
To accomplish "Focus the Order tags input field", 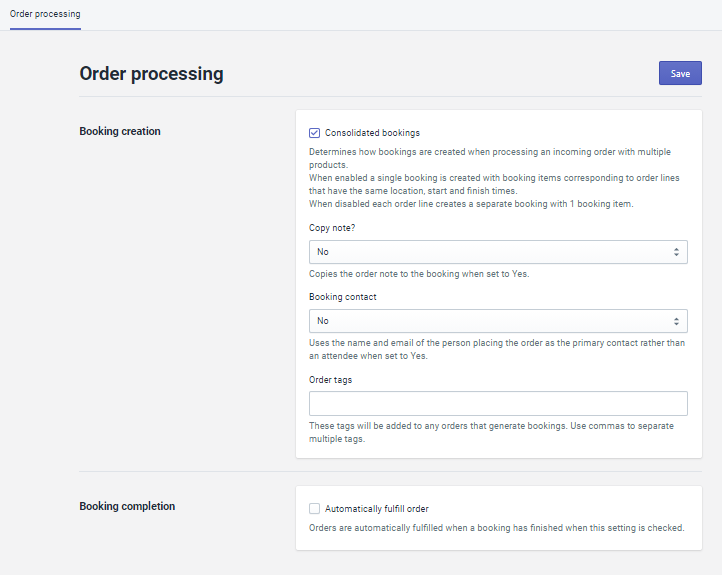I will click(497, 403).
